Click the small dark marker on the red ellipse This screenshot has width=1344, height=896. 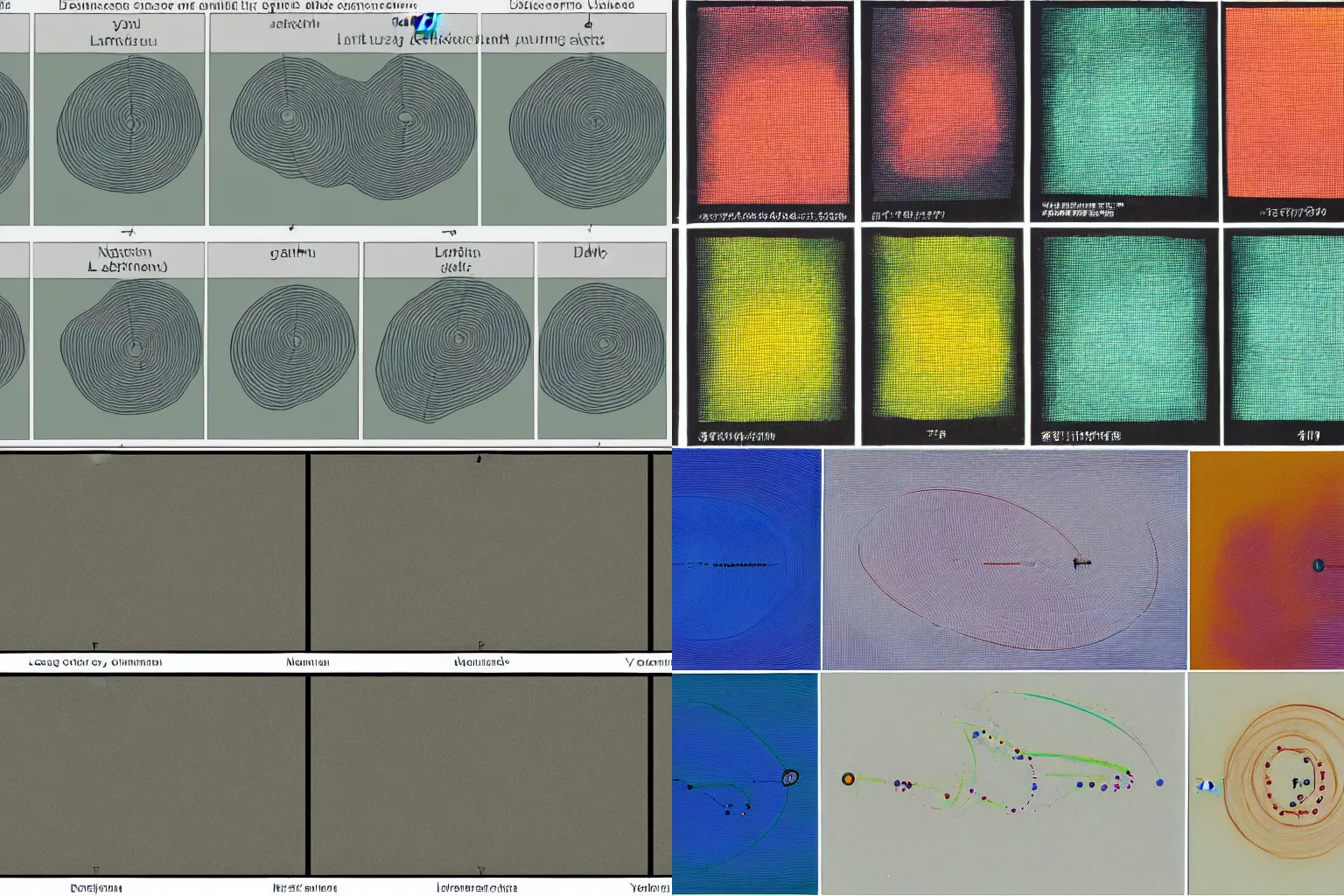1081,563
